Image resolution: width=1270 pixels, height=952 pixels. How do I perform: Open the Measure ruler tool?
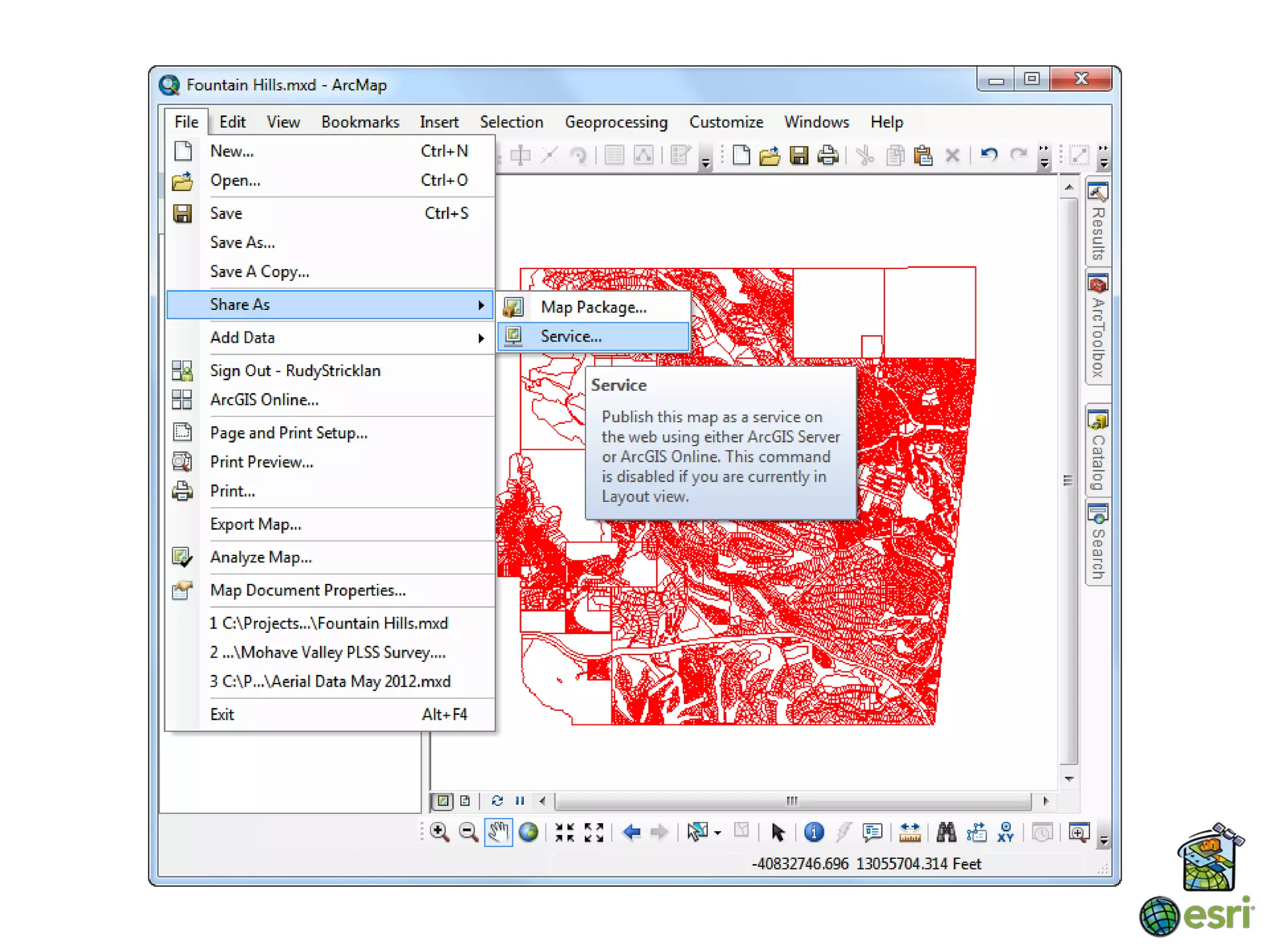tap(909, 832)
